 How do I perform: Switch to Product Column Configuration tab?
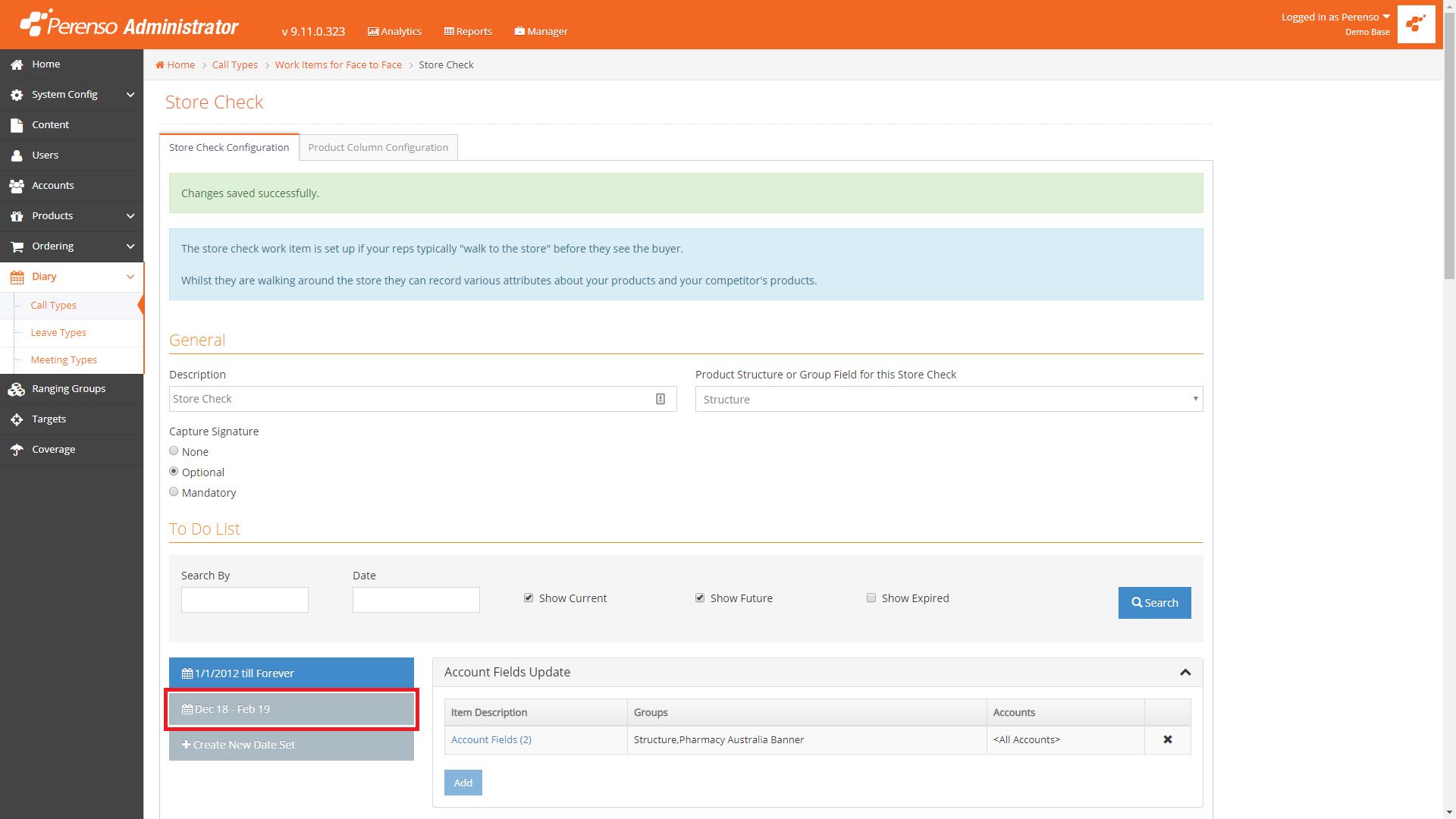click(x=378, y=147)
